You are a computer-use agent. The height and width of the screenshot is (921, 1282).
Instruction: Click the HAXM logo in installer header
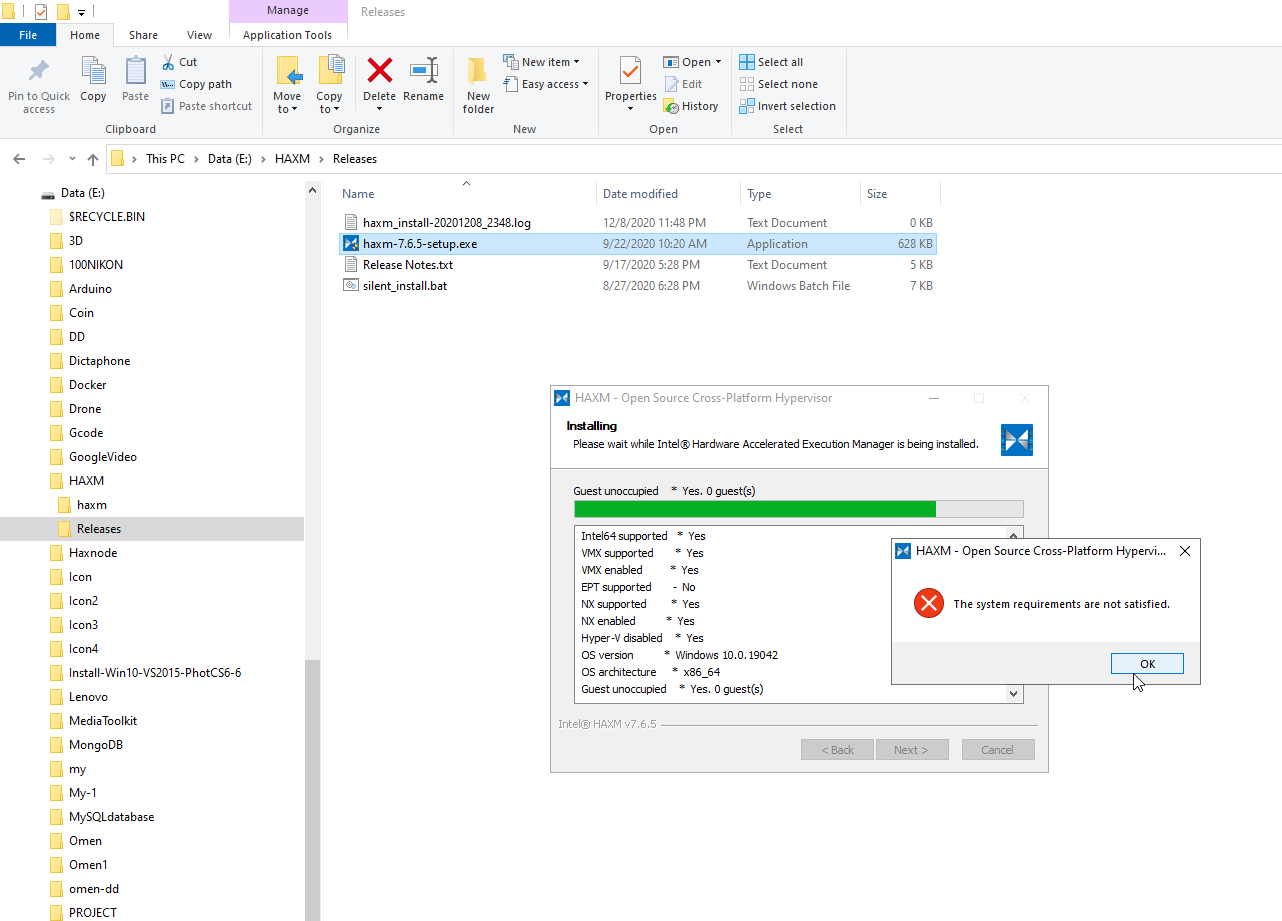[1017, 440]
